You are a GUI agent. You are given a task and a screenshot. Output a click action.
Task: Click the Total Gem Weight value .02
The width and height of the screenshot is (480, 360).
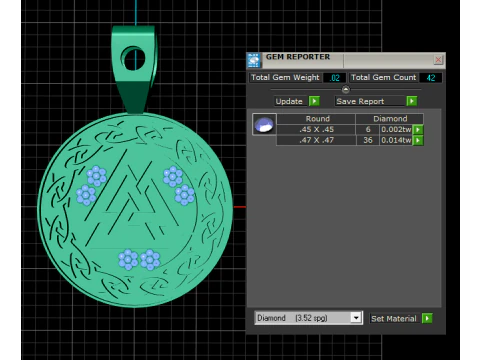click(x=334, y=78)
